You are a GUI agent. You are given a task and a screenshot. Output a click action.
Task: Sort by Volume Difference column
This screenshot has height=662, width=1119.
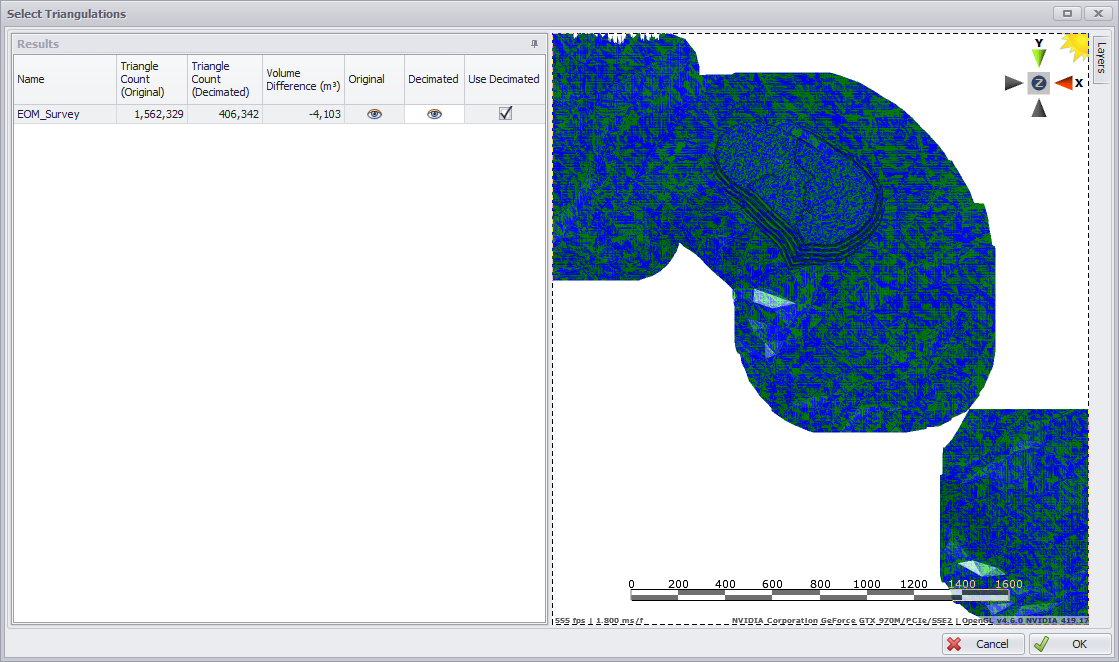coord(303,79)
